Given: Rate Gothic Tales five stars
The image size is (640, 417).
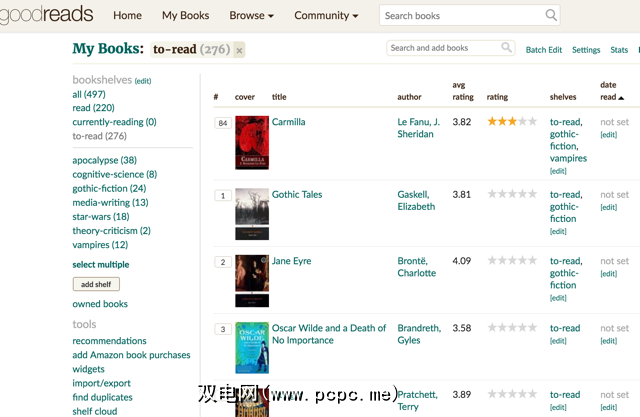Looking at the screenshot, I should (x=534, y=194).
